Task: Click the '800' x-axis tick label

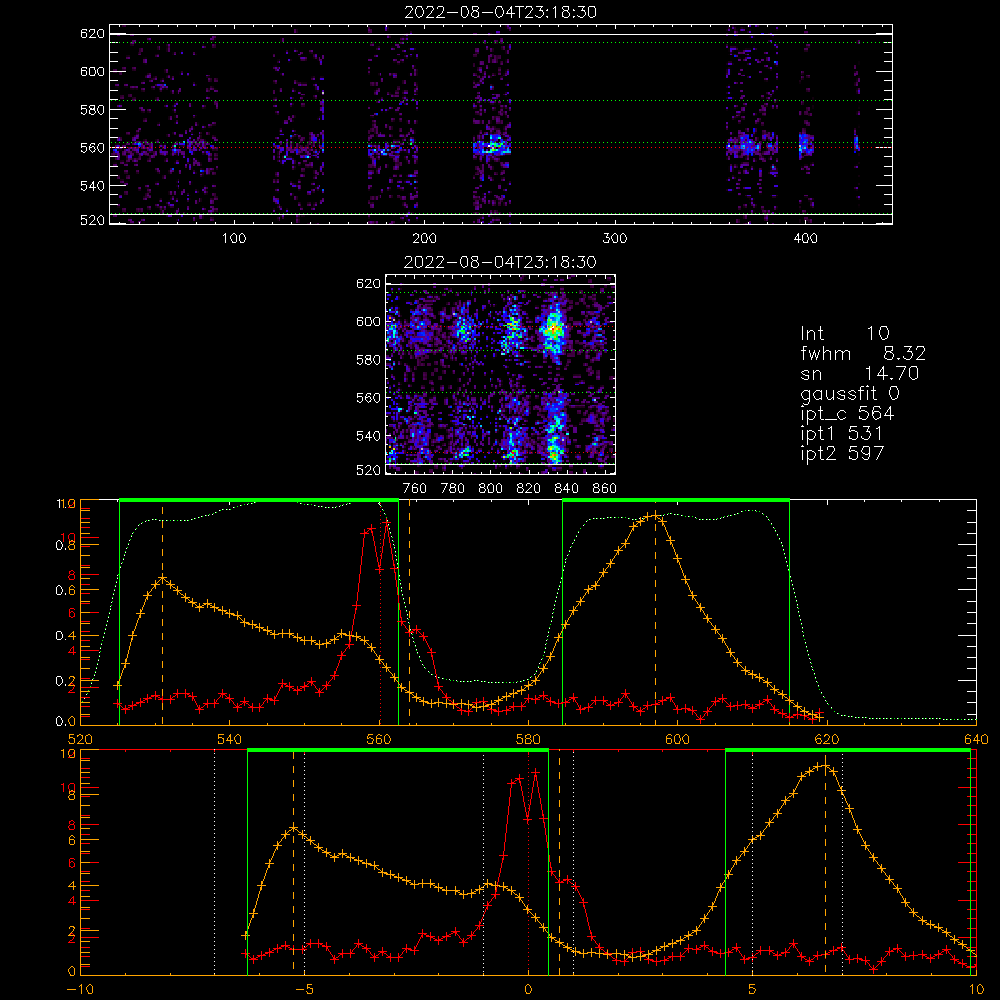Action: [490, 489]
